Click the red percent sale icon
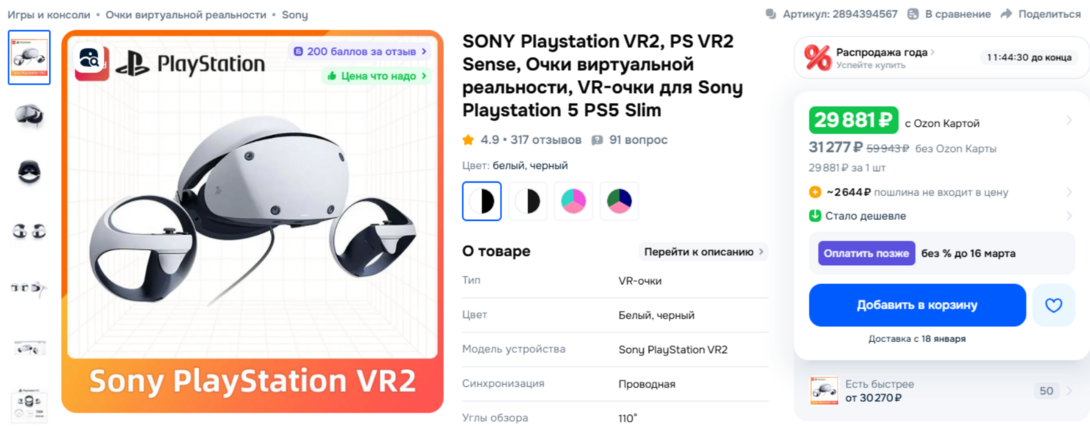This screenshot has width=1090, height=430. [x=818, y=58]
